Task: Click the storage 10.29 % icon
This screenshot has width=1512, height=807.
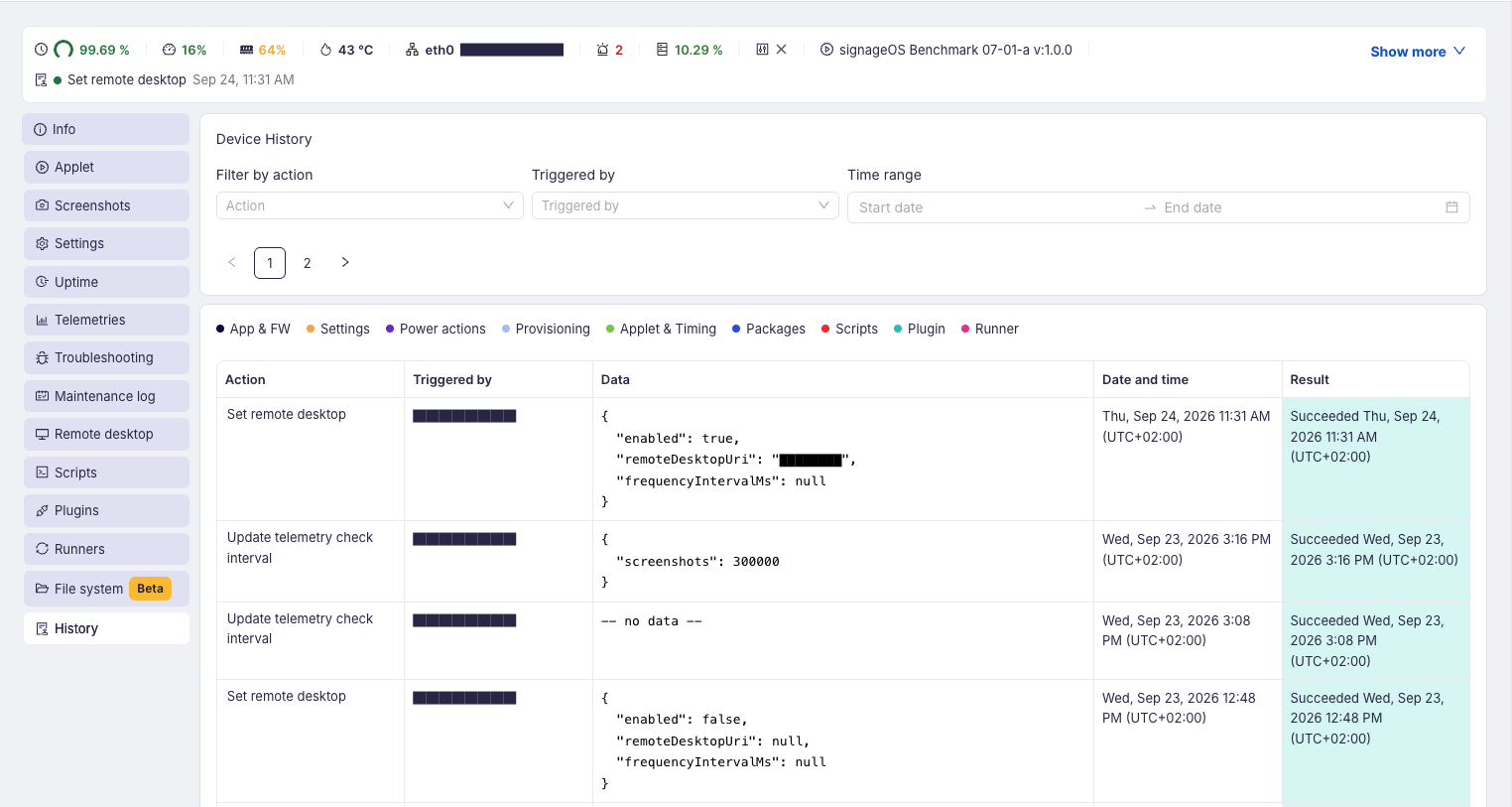Action: tap(662, 50)
